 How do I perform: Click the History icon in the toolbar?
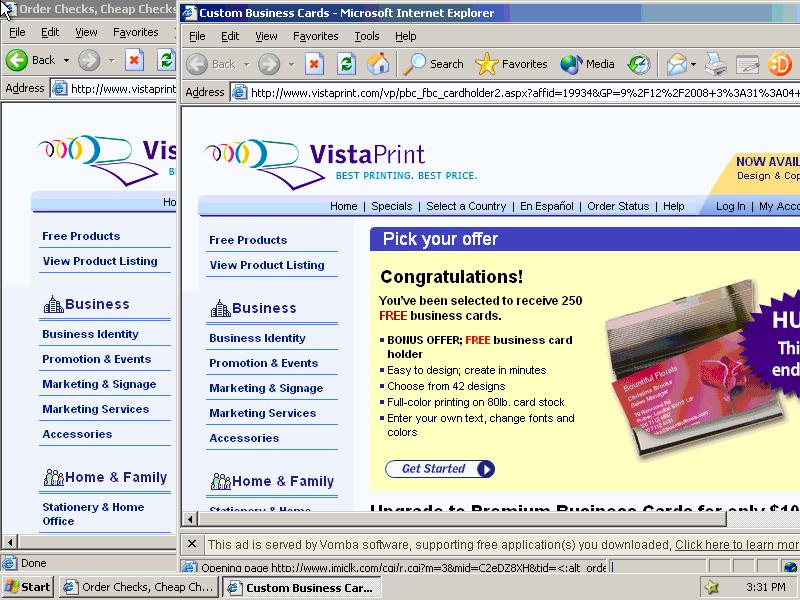[x=639, y=64]
